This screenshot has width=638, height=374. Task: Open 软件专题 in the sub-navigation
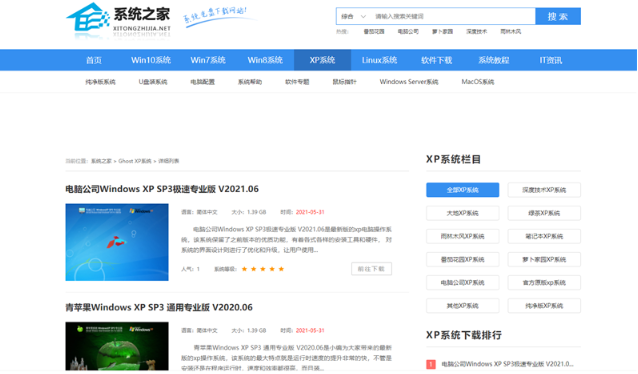297,82
